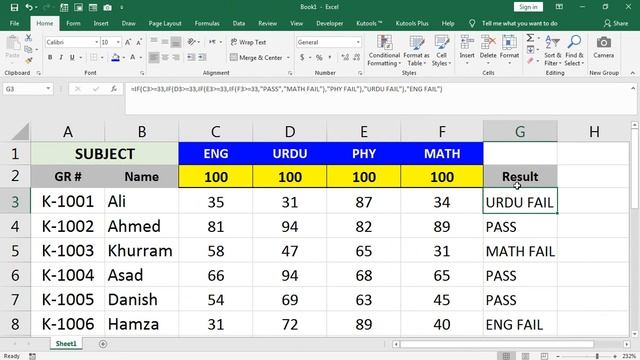Viewport: 640px width, 360px height.
Task: Switch to Page Layout view in status bar
Action: tap(525, 356)
